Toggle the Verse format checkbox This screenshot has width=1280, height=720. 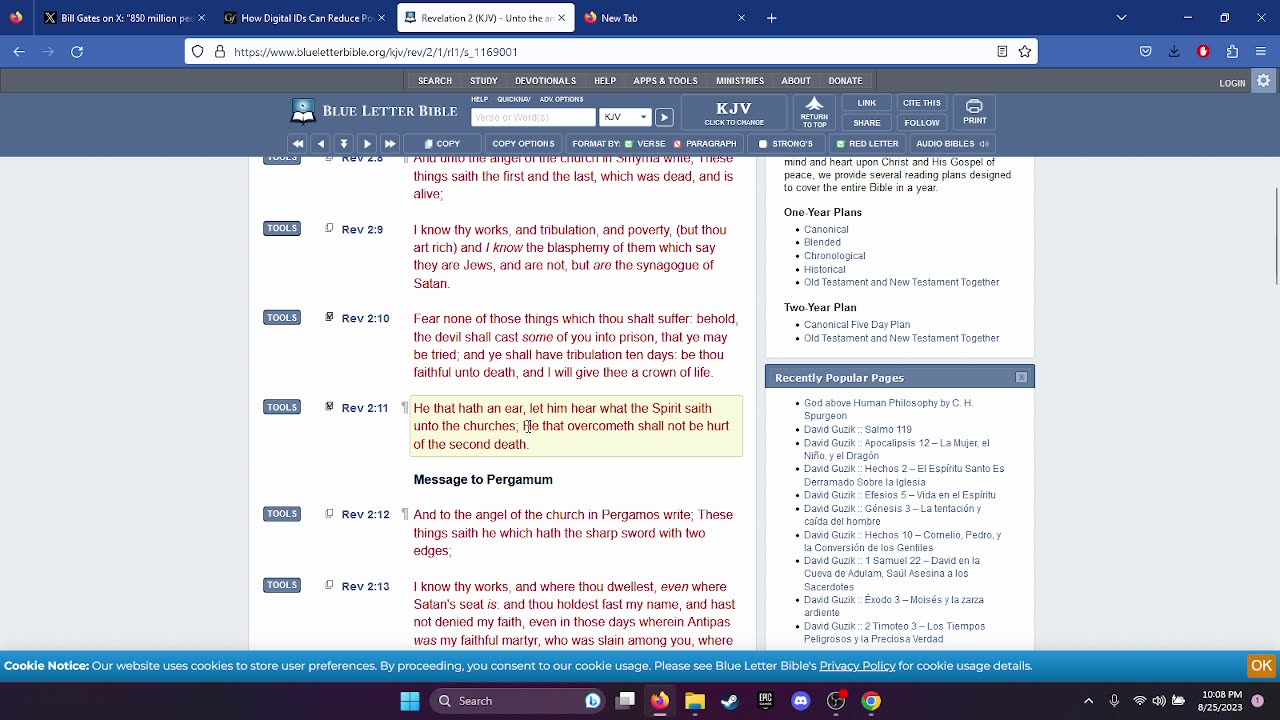(x=629, y=144)
